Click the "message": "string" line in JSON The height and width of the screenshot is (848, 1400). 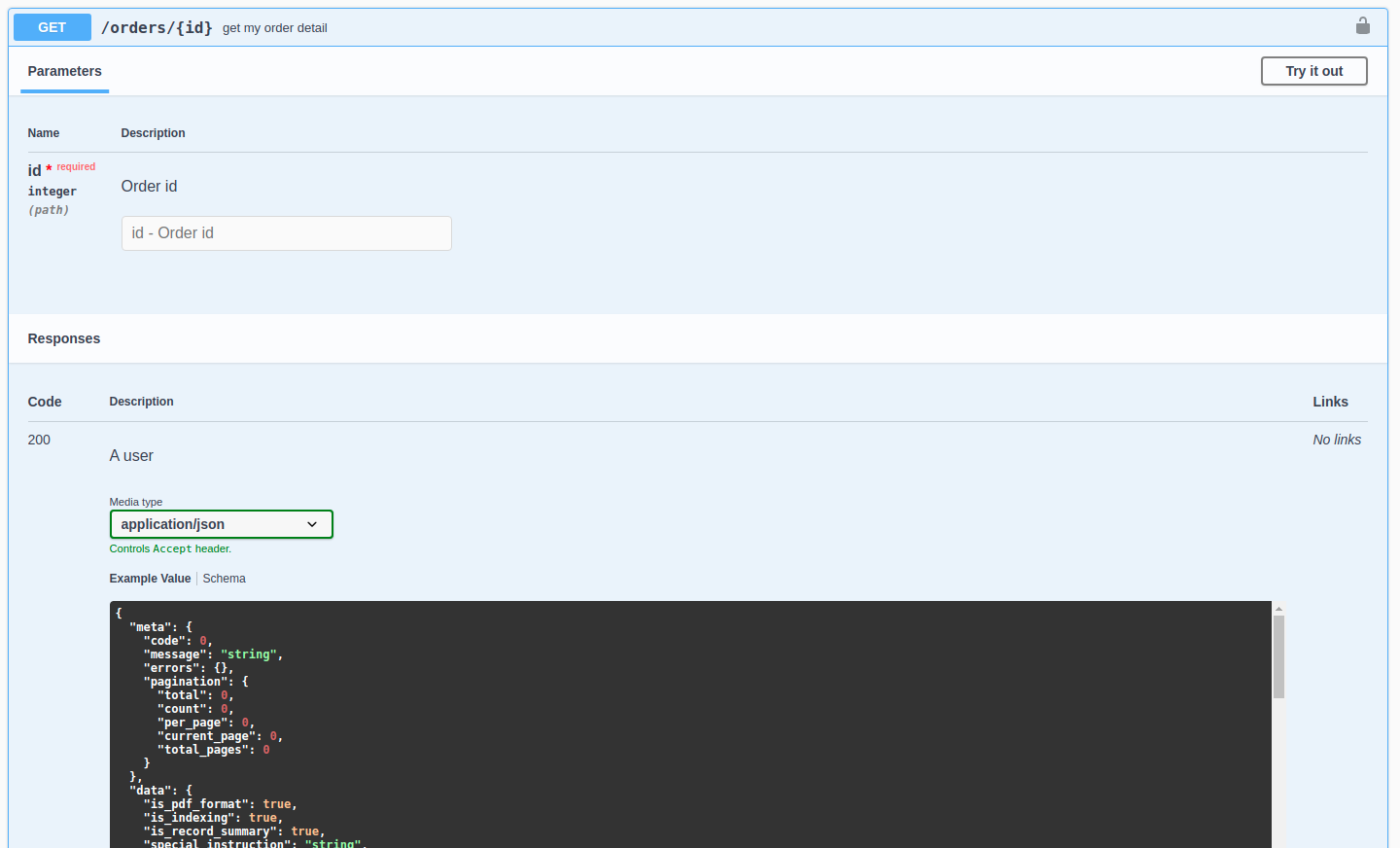(x=213, y=654)
